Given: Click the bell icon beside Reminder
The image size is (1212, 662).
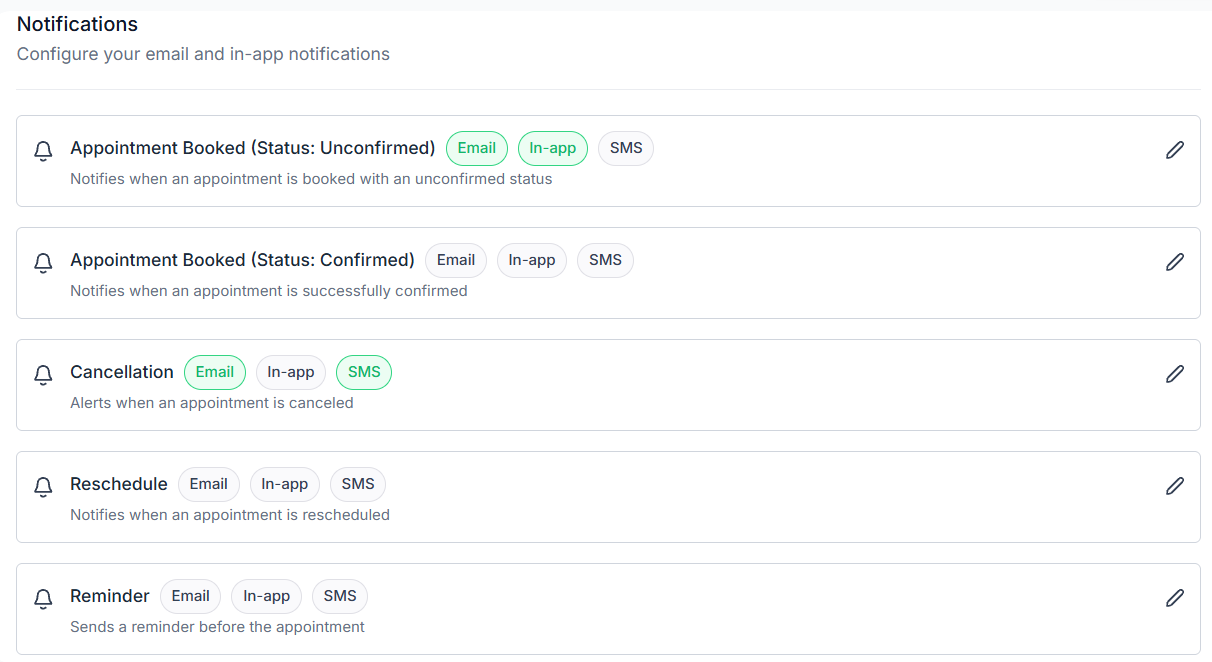Looking at the screenshot, I should (43, 599).
